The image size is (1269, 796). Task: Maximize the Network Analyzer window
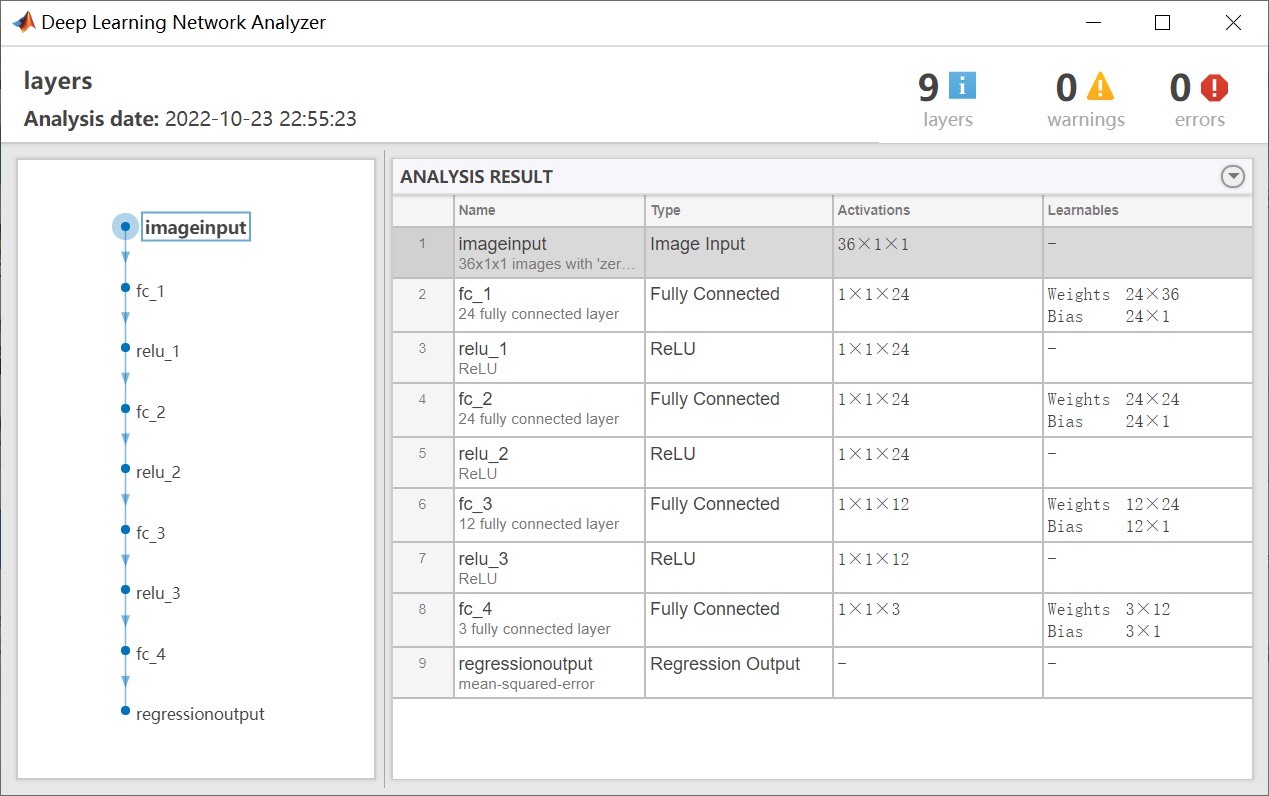tap(1162, 23)
